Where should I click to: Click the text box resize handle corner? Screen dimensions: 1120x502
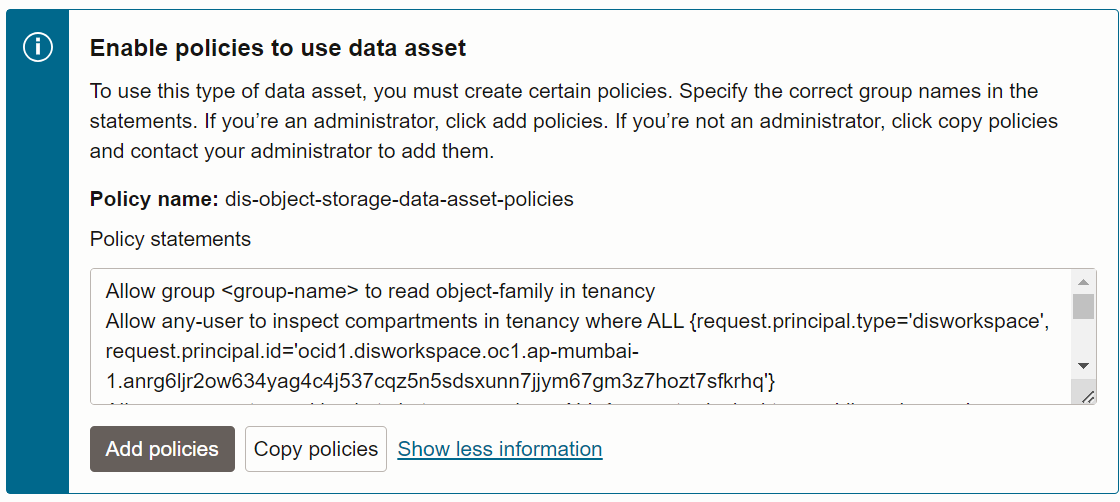click(1087, 396)
